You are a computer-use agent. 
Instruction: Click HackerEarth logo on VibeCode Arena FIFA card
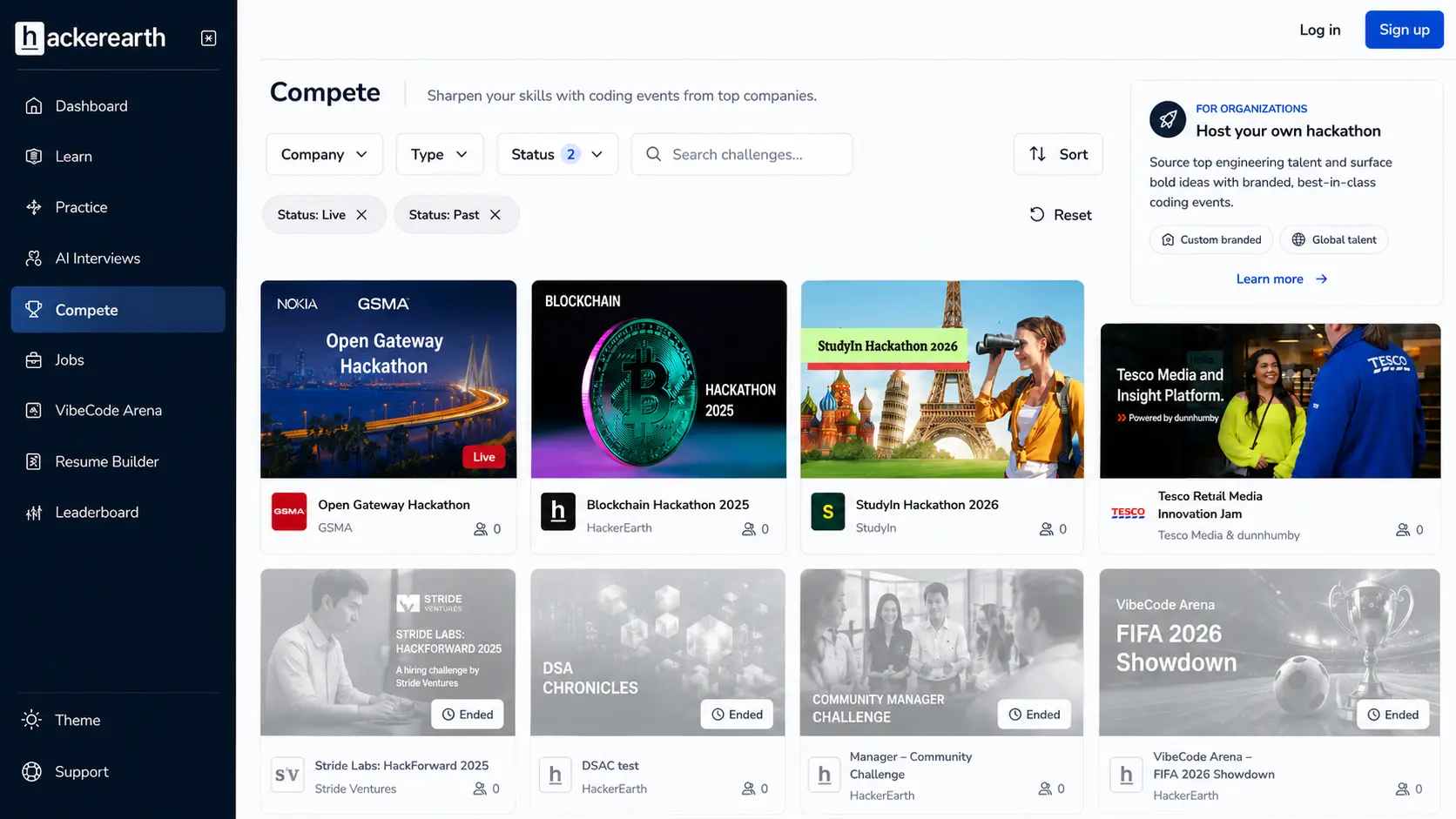(x=1126, y=775)
